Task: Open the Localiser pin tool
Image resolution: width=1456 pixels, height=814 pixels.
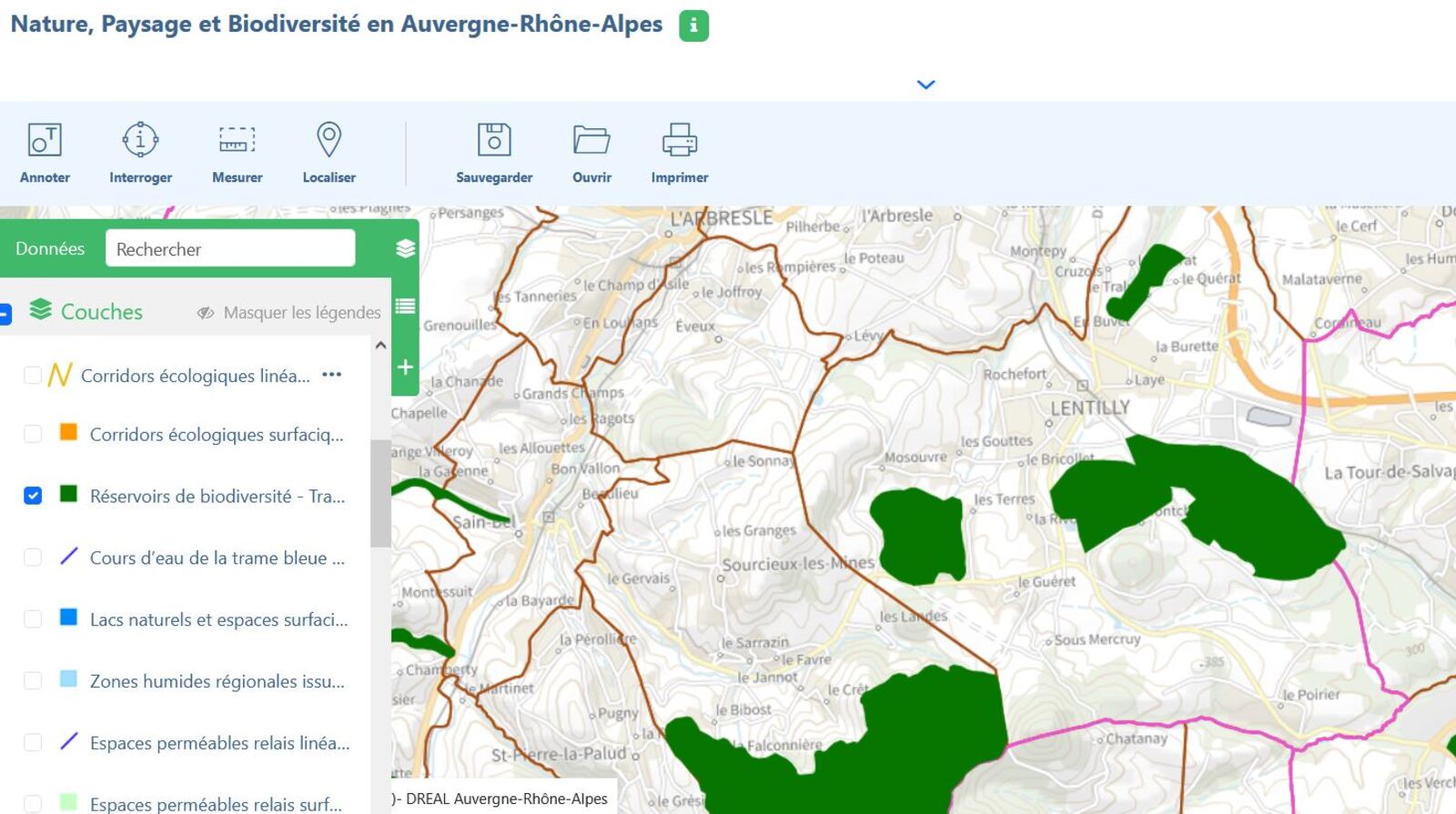Action: point(329,152)
